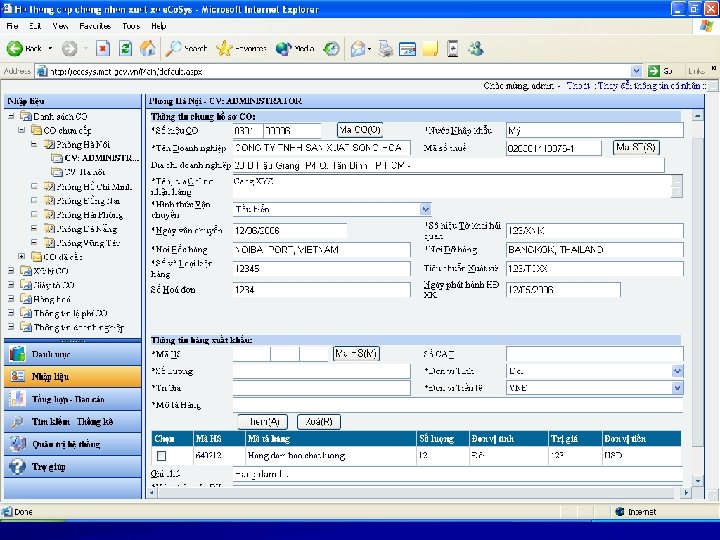Click the Thêm(A) add button
The height and width of the screenshot is (540, 720).
tap(265, 421)
